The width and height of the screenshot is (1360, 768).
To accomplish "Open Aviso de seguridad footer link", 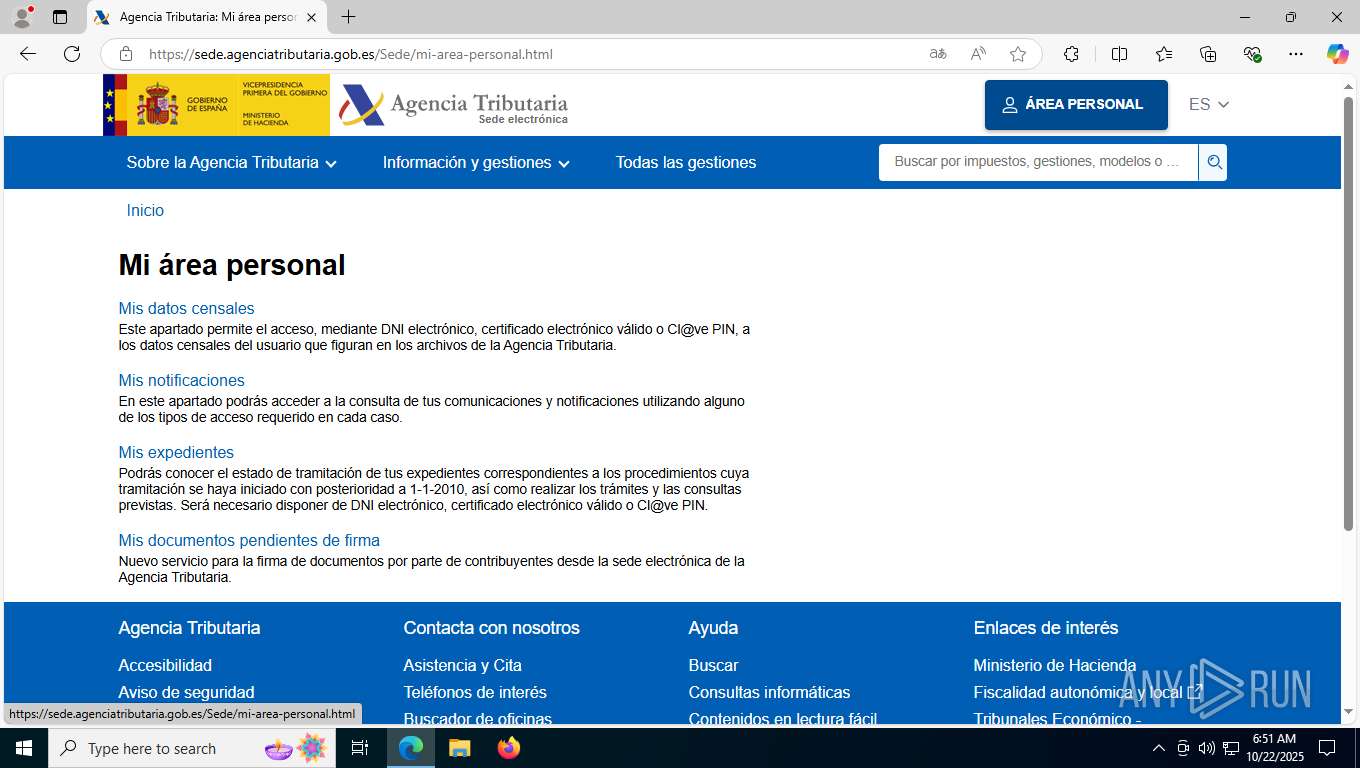I will click(186, 693).
